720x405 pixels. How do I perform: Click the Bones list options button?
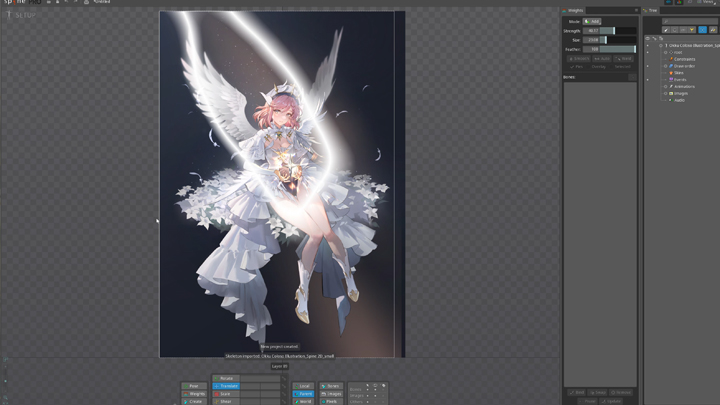point(632,77)
